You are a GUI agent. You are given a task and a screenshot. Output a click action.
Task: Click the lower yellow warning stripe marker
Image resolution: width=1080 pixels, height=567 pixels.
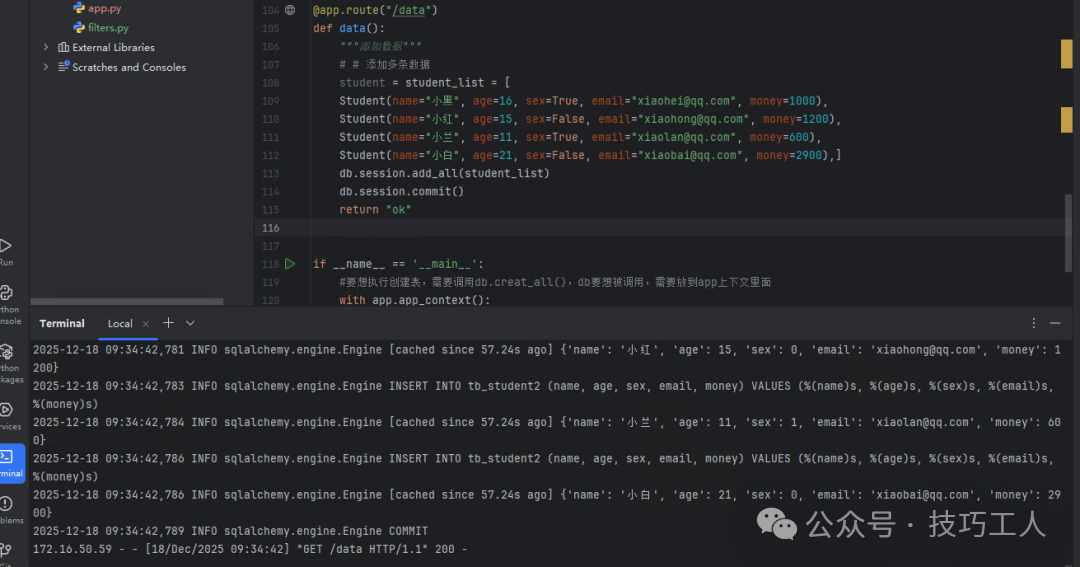point(1066,120)
